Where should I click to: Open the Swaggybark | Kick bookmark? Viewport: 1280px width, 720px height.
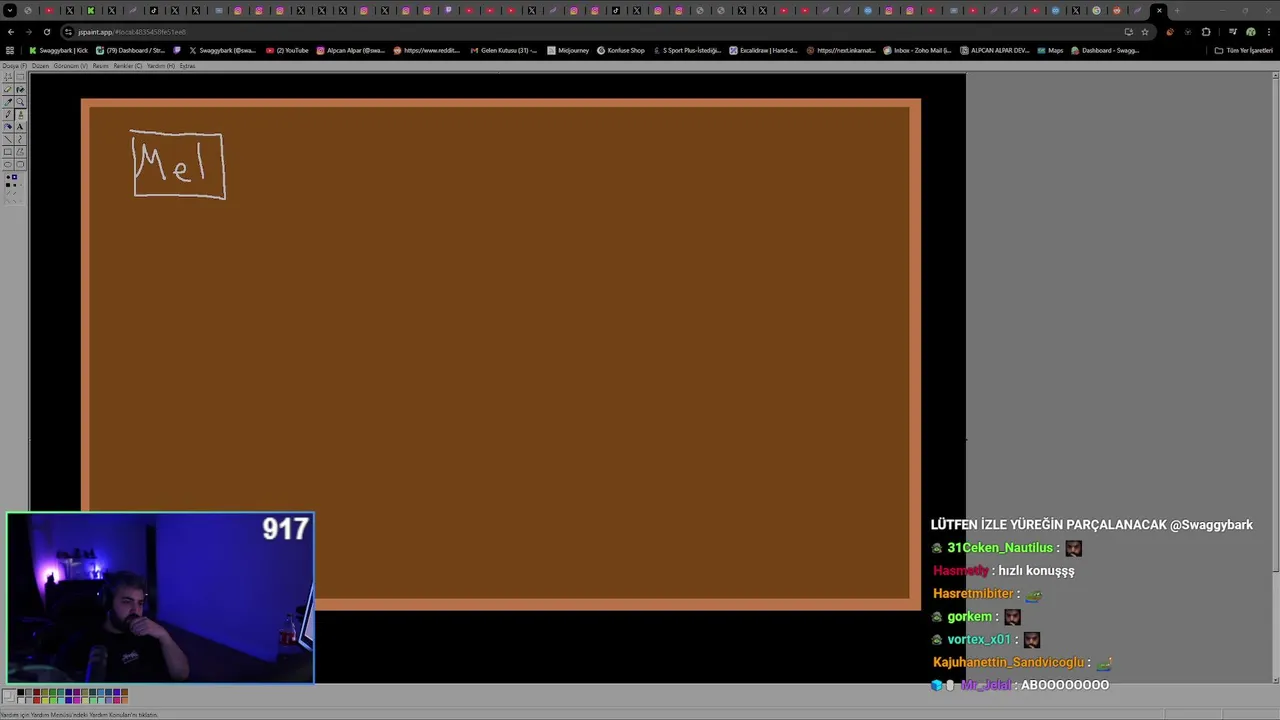click(x=57, y=50)
